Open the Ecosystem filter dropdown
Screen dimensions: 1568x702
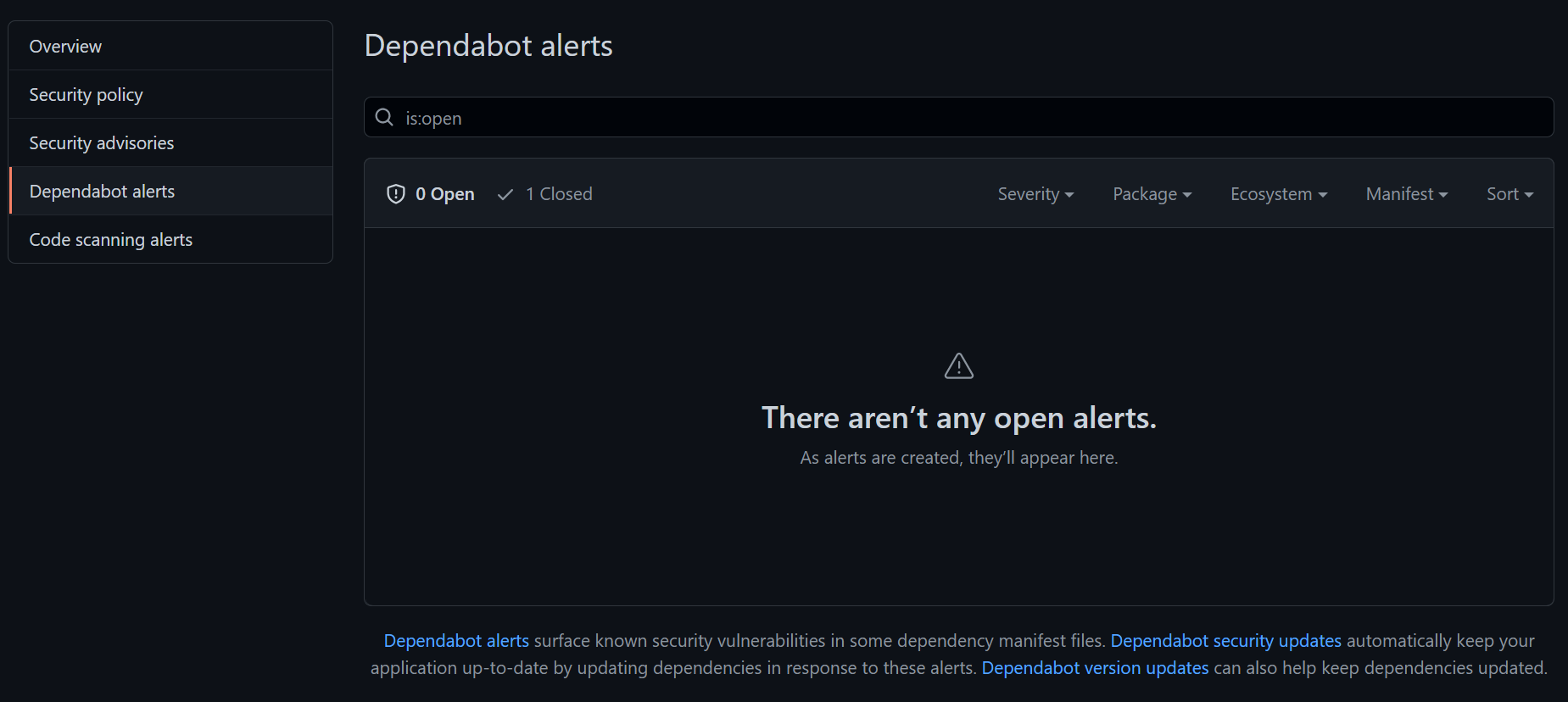click(1278, 194)
